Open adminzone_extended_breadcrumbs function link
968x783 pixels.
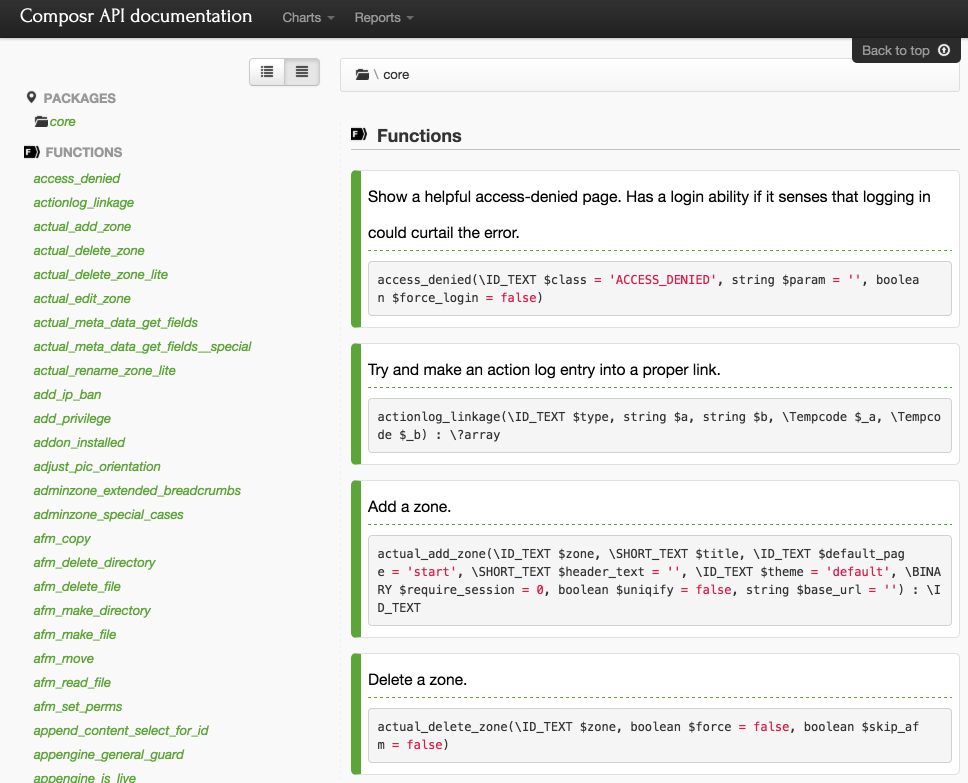point(137,491)
